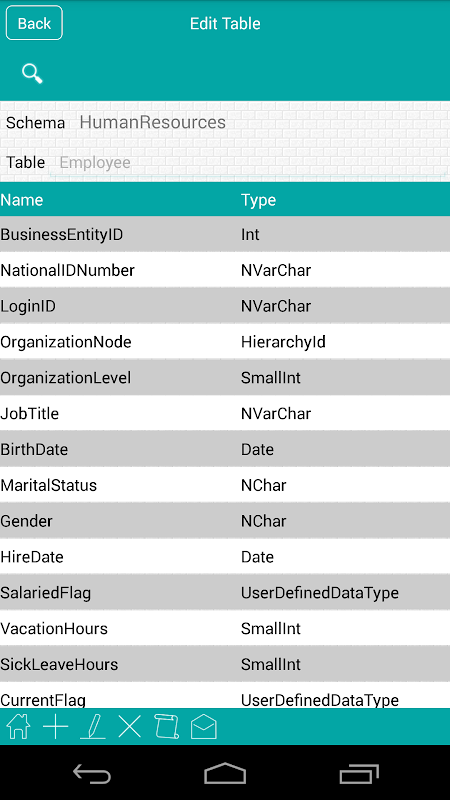Tap Android home navigation icon
450x800 pixels.
(225, 773)
